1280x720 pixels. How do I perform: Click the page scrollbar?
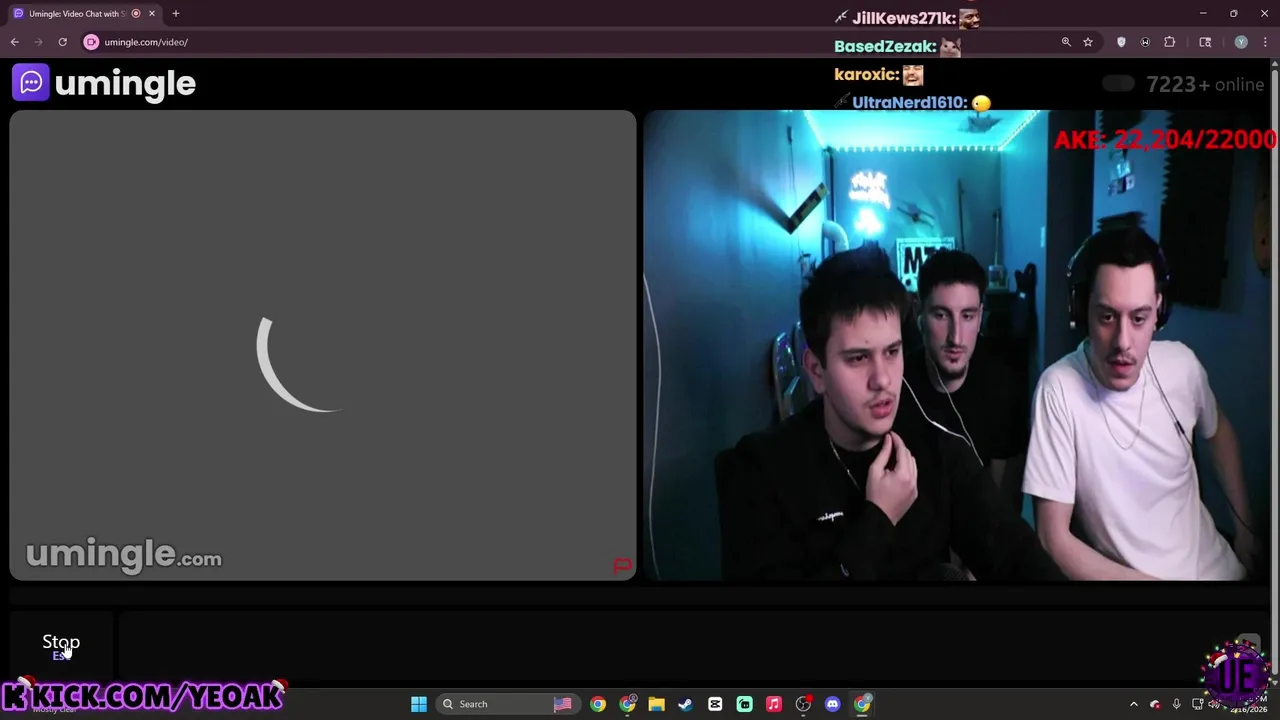click(x=1274, y=370)
